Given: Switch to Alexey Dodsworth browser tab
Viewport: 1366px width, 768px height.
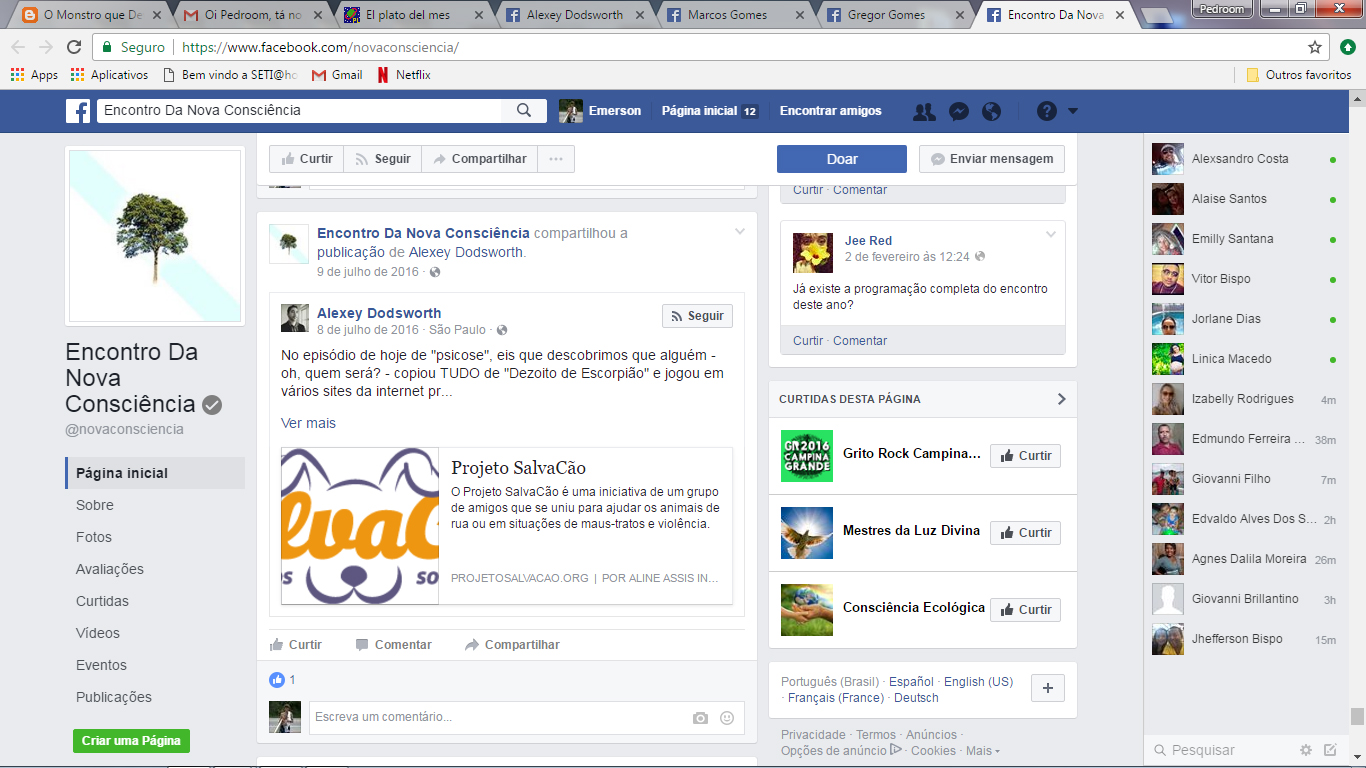Looking at the screenshot, I should pyautogui.click(x=577, y=15).
